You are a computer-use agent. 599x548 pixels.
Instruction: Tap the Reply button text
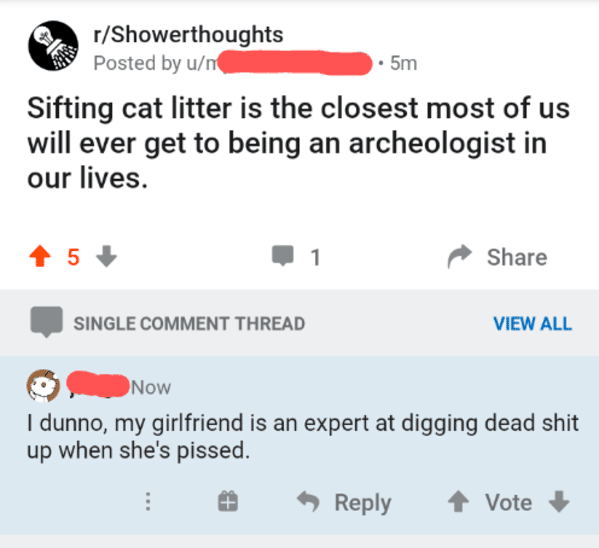click(363, 503)
